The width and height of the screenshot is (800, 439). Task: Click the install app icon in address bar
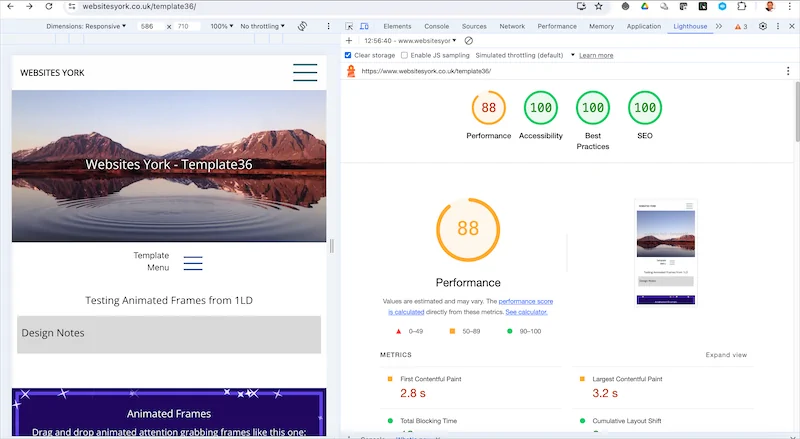581,6
